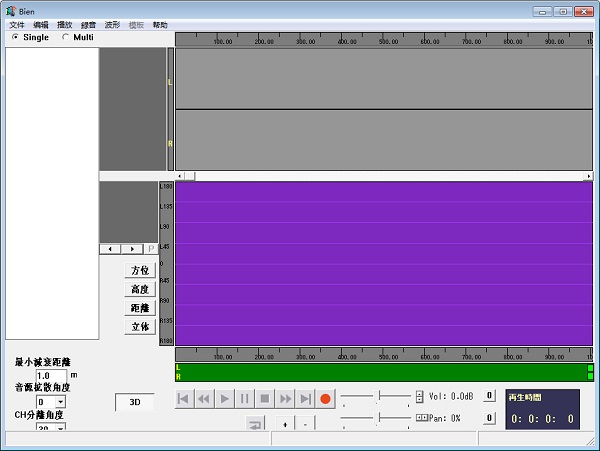Screen dimensions: 600x451
Task: Open the 帮助 menu
Action: click(160, 25)
